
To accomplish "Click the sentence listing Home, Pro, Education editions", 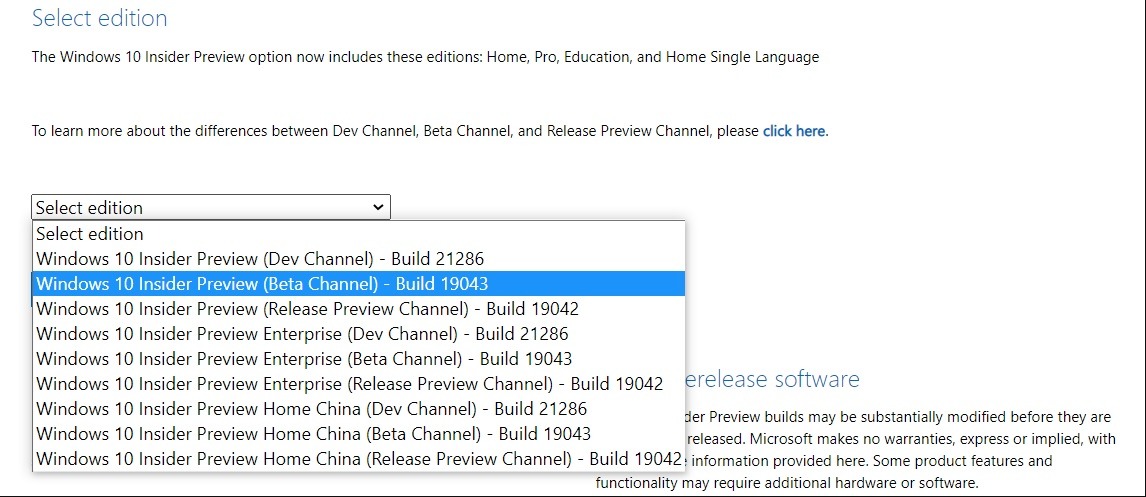I will pos(425,57).
